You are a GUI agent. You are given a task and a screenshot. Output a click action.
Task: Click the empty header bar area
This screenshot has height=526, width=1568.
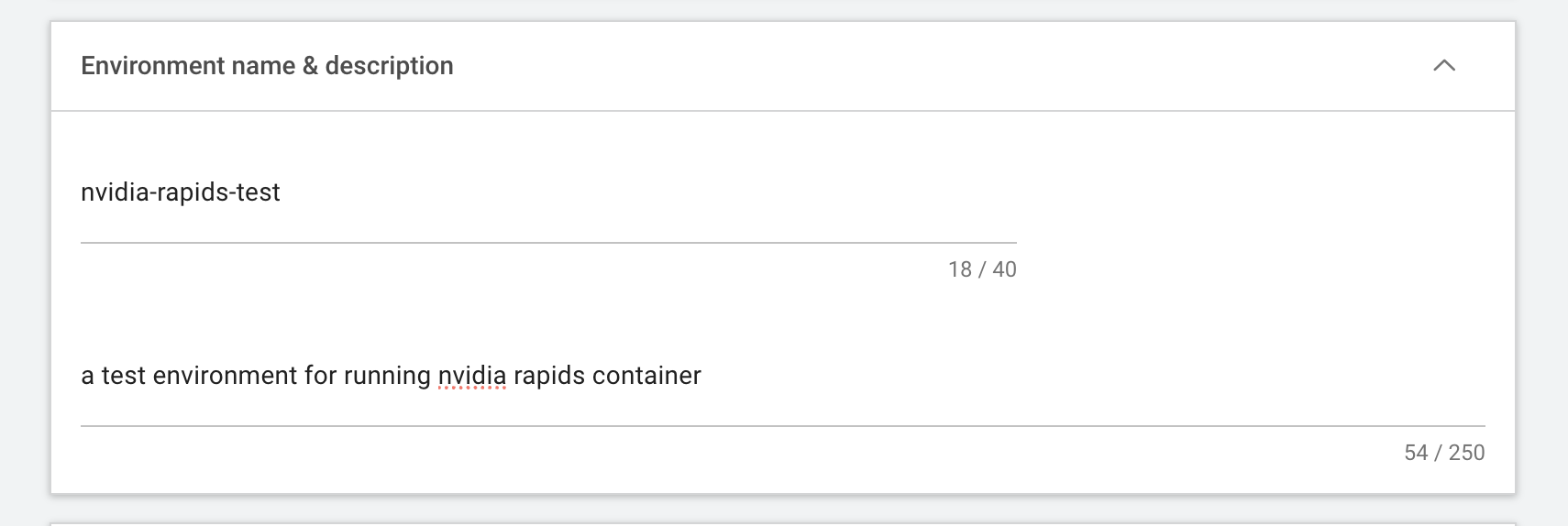[x=917, y=66]
